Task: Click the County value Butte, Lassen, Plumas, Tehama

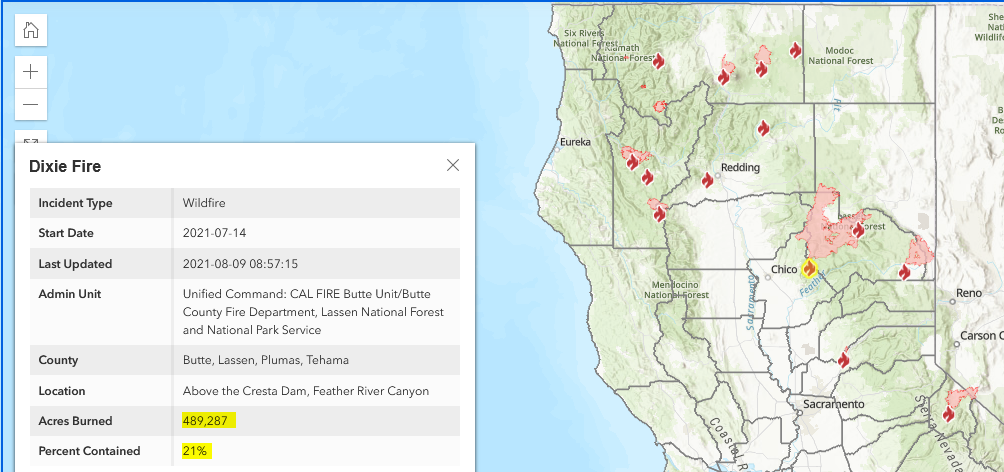Action: (266, 360)
